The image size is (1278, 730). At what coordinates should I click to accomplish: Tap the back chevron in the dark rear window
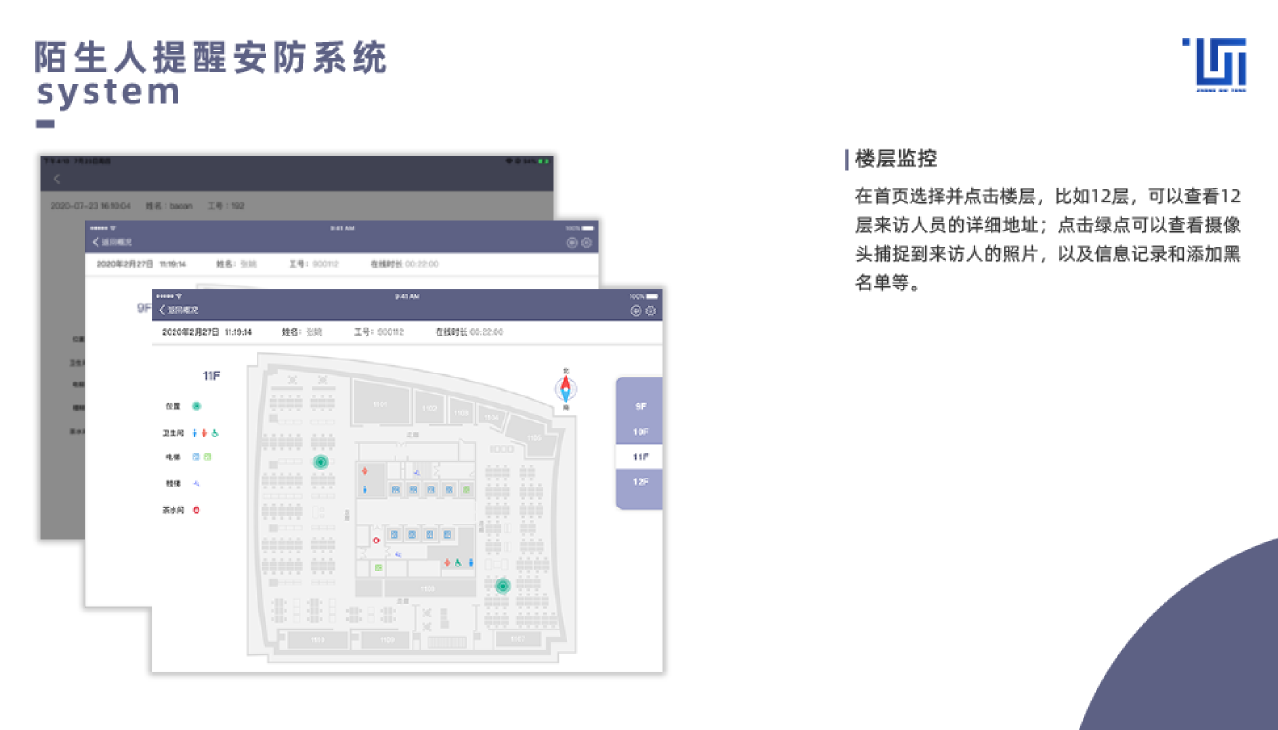coord(57,179)
